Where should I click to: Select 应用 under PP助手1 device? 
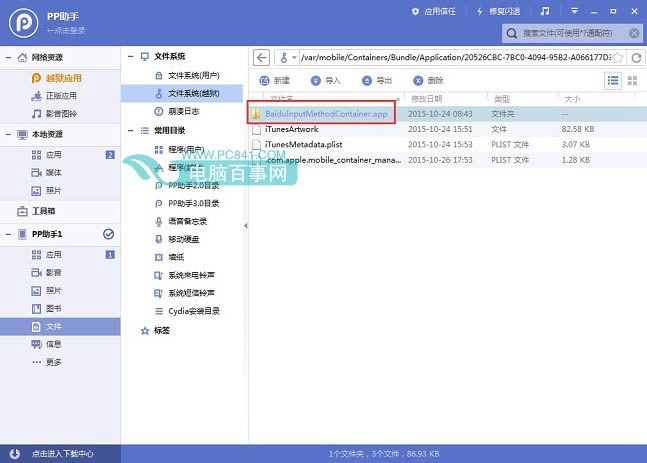[47, 255]
